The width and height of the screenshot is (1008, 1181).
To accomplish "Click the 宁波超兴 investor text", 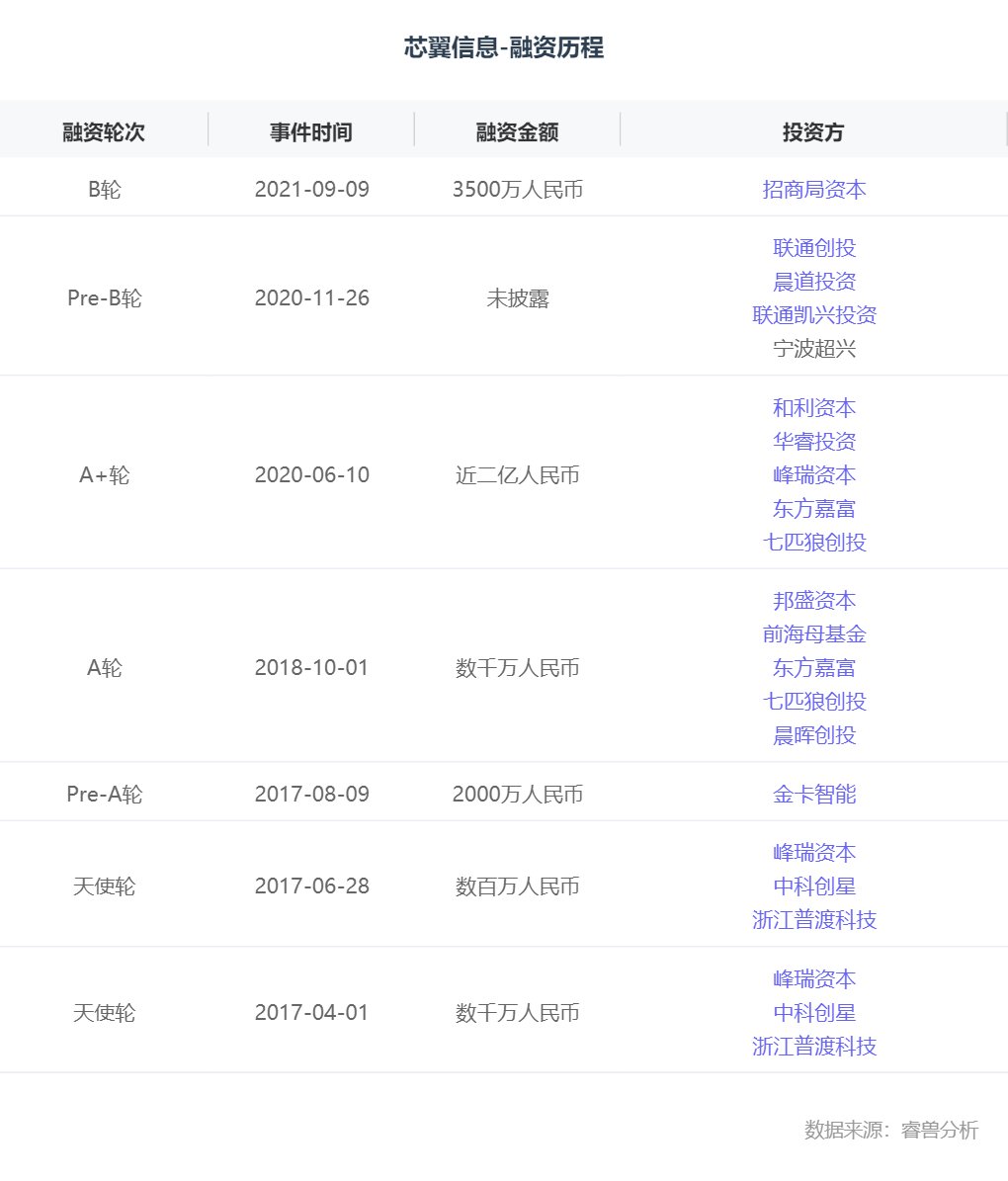I will (x=813, y=349).
